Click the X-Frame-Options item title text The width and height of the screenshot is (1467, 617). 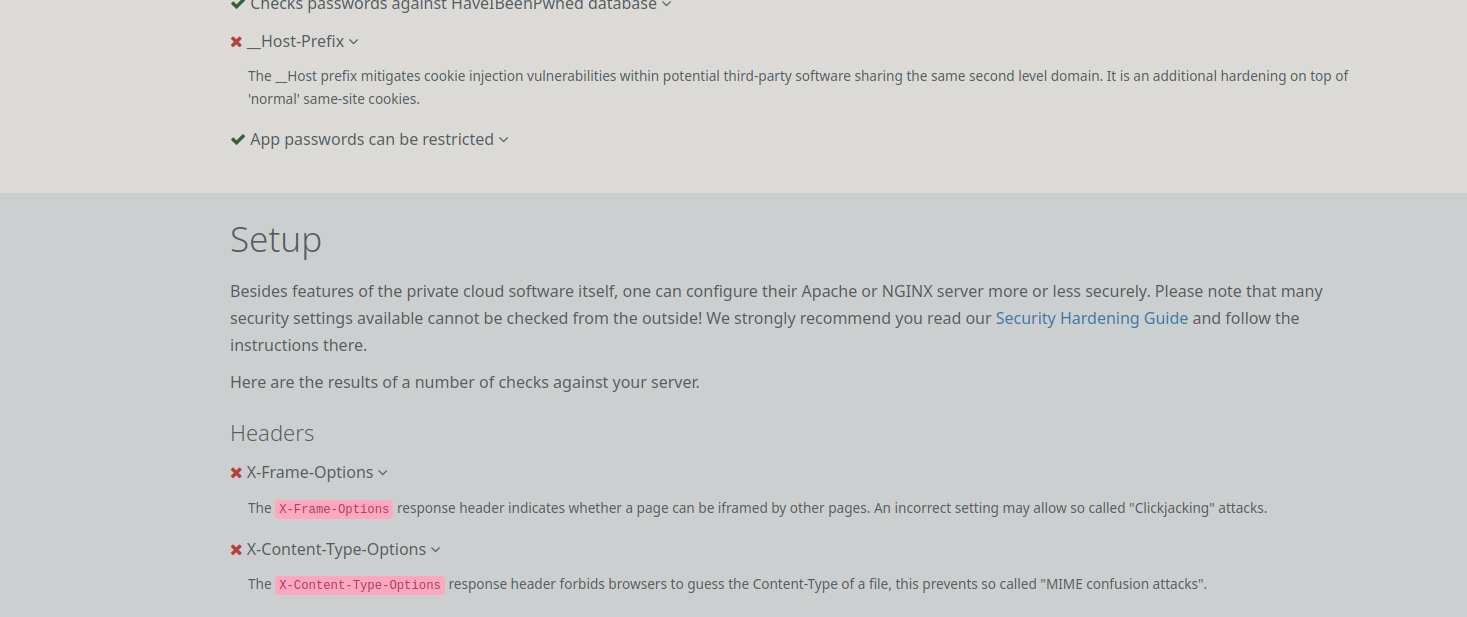pos(310,473)
